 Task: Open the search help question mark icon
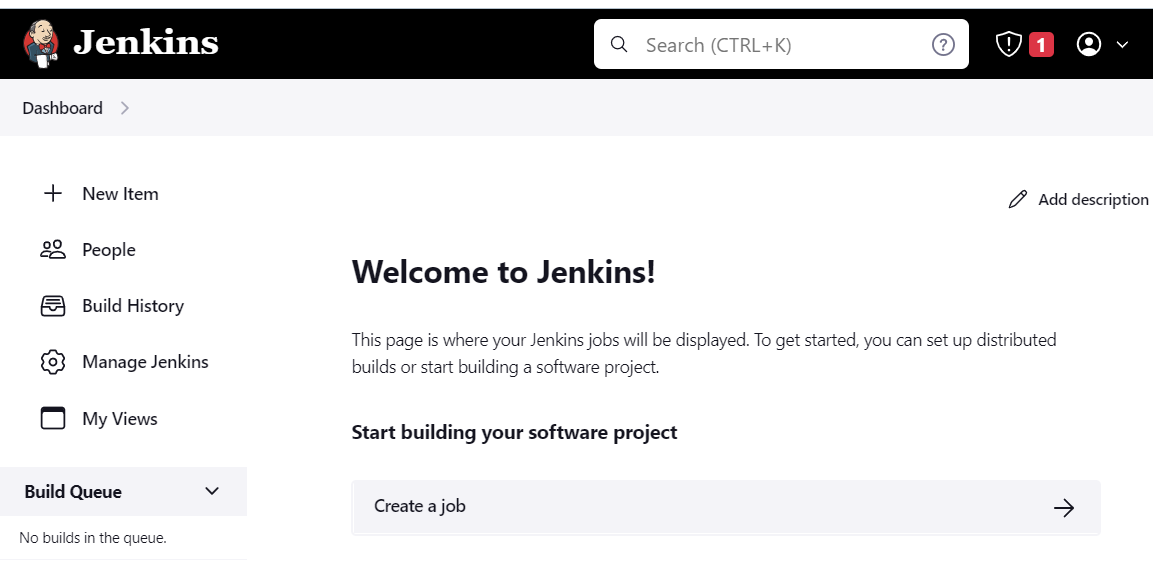(943, 45)
